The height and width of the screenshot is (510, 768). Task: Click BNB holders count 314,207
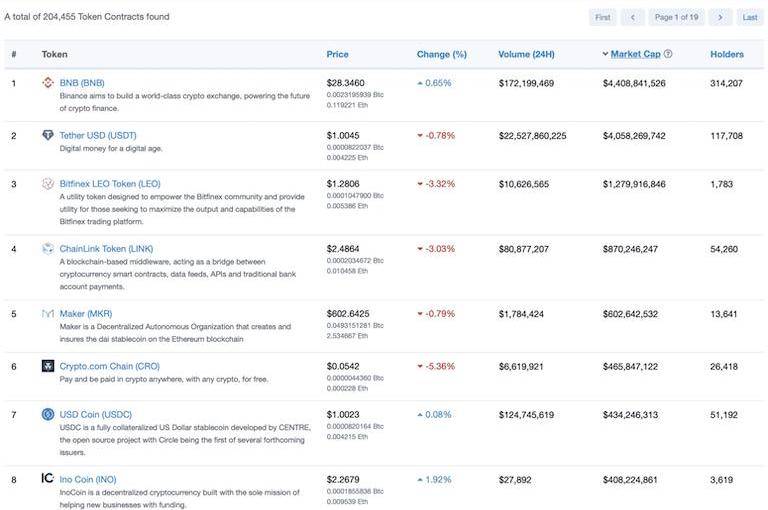[726, 83]
